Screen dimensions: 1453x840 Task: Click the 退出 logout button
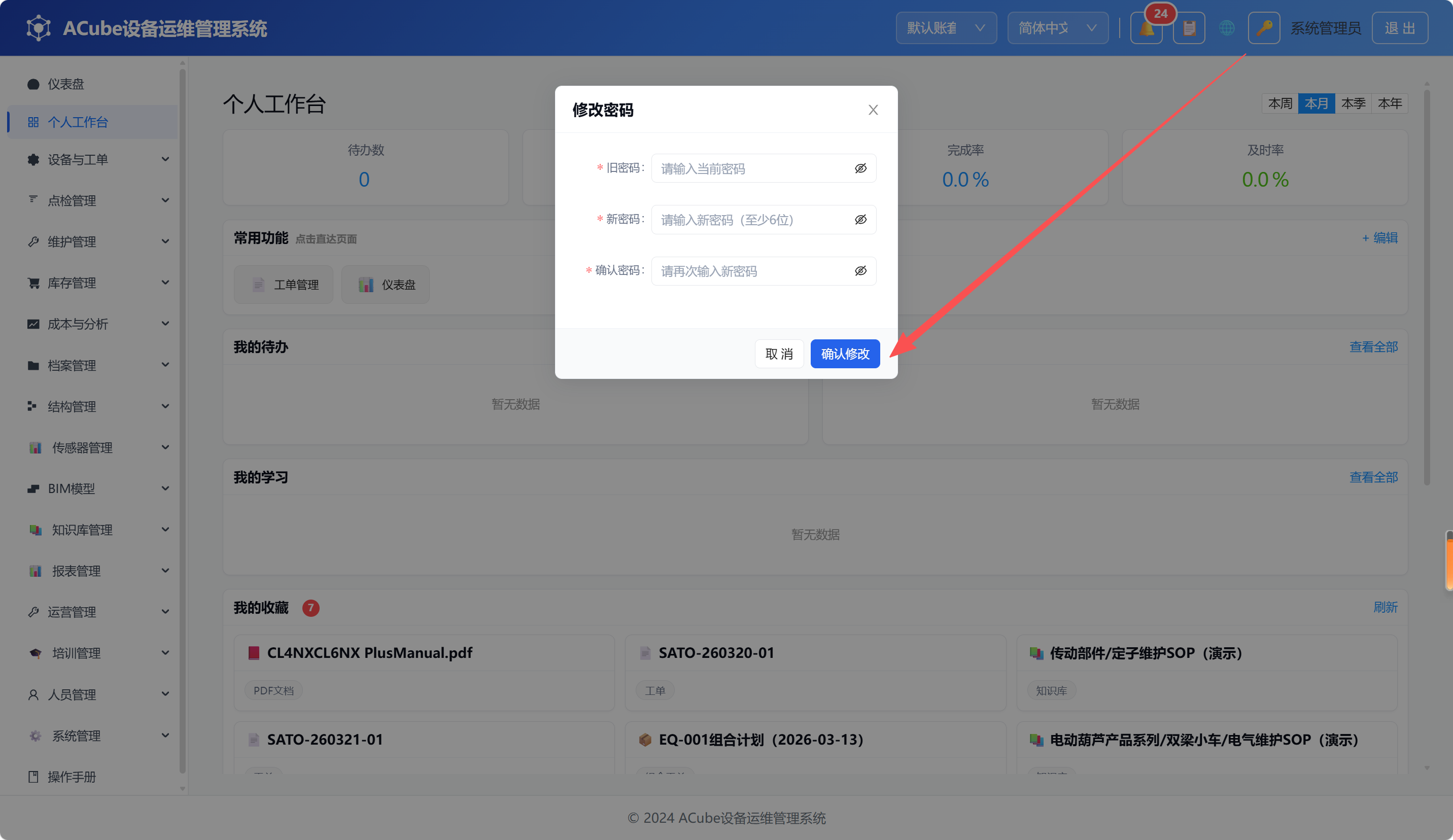tap(1399, 28)
